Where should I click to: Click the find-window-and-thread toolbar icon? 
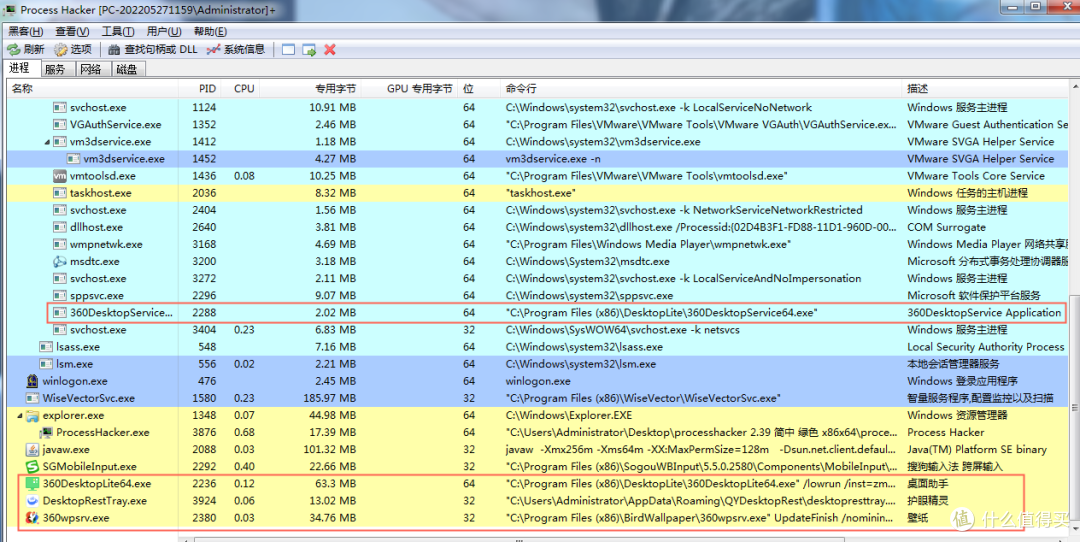(x=309, y=50)
